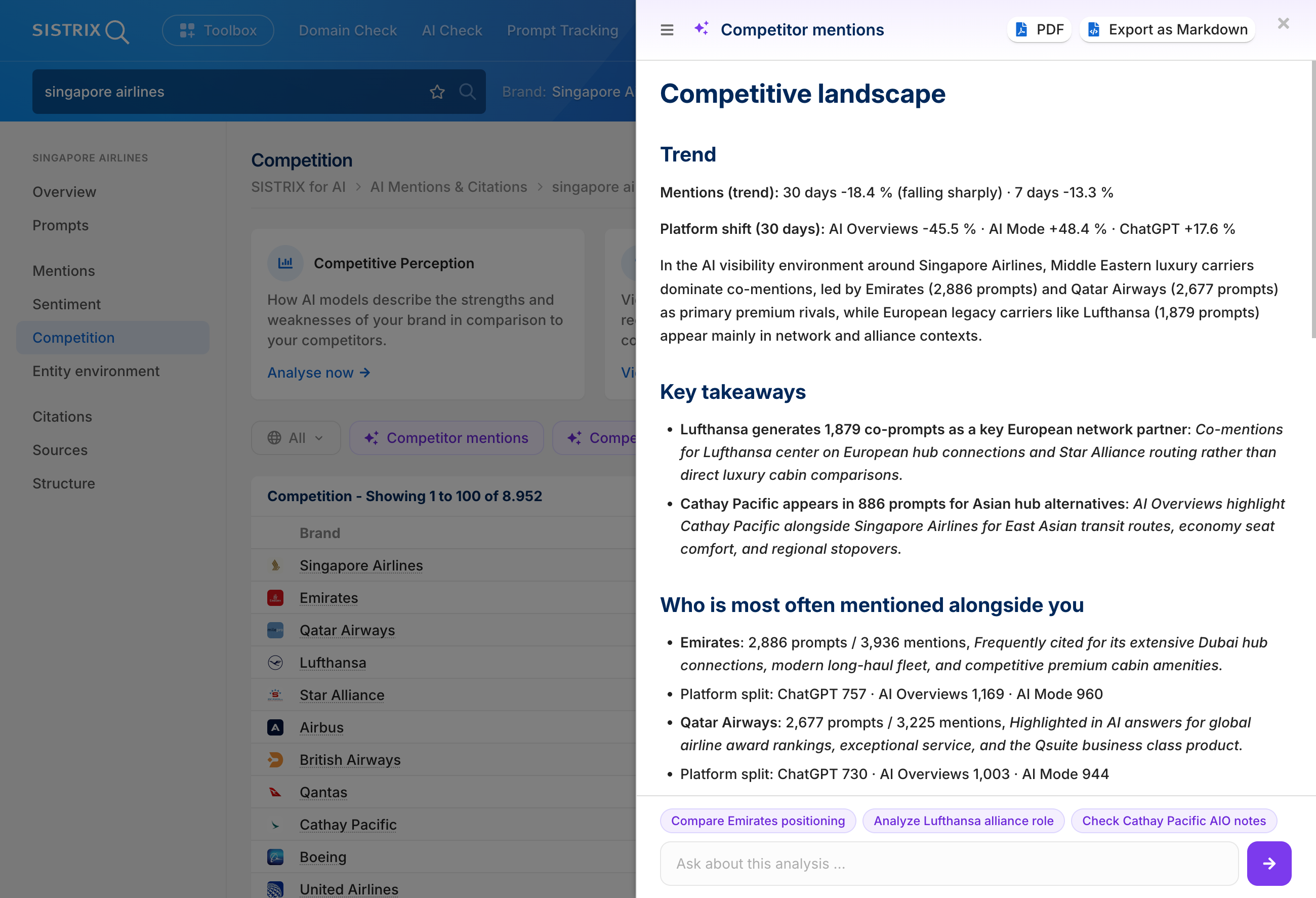This screenshot has height=898, width=1316.
Task: Open Structure in sidebar
Action: tap(63, 483)
